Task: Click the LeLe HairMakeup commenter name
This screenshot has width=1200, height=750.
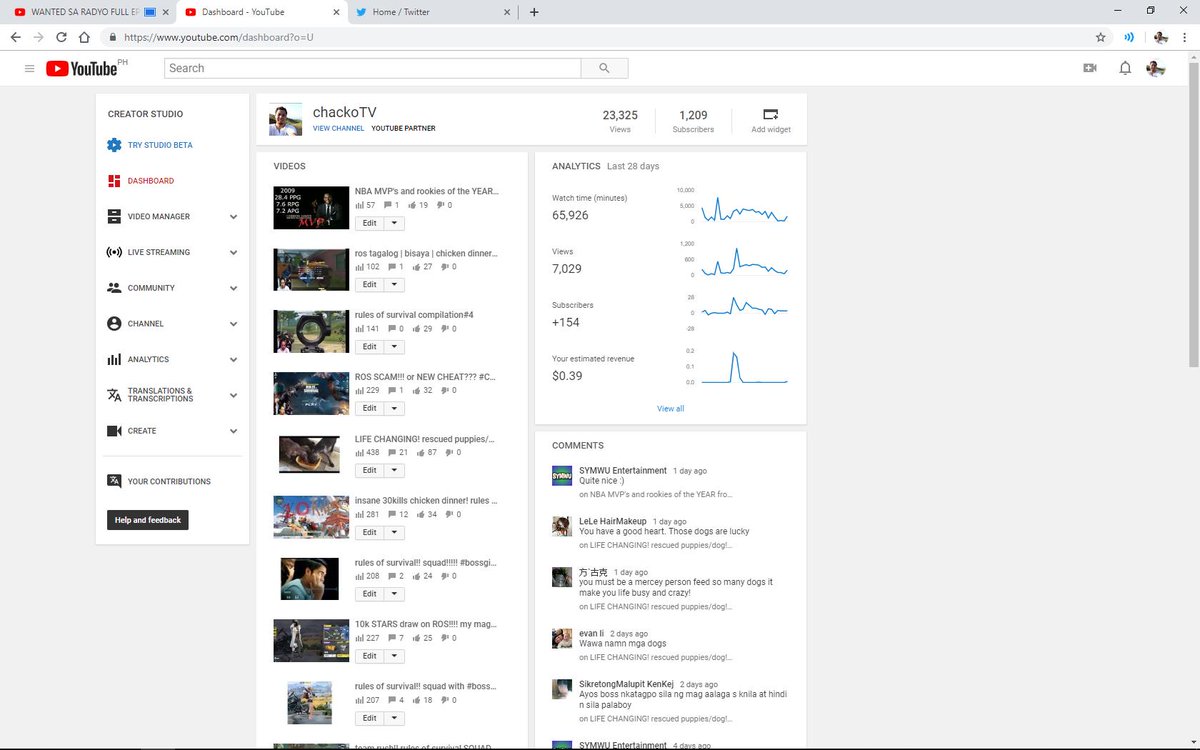Action: pos(613,521)
